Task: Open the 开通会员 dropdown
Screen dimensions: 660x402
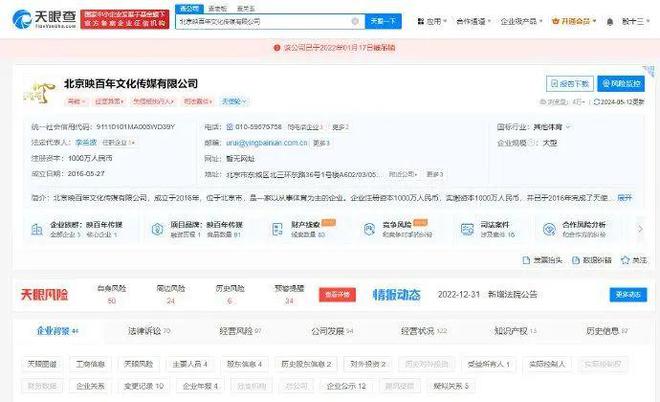Action: pyautogui.click(x=574, y=21)
